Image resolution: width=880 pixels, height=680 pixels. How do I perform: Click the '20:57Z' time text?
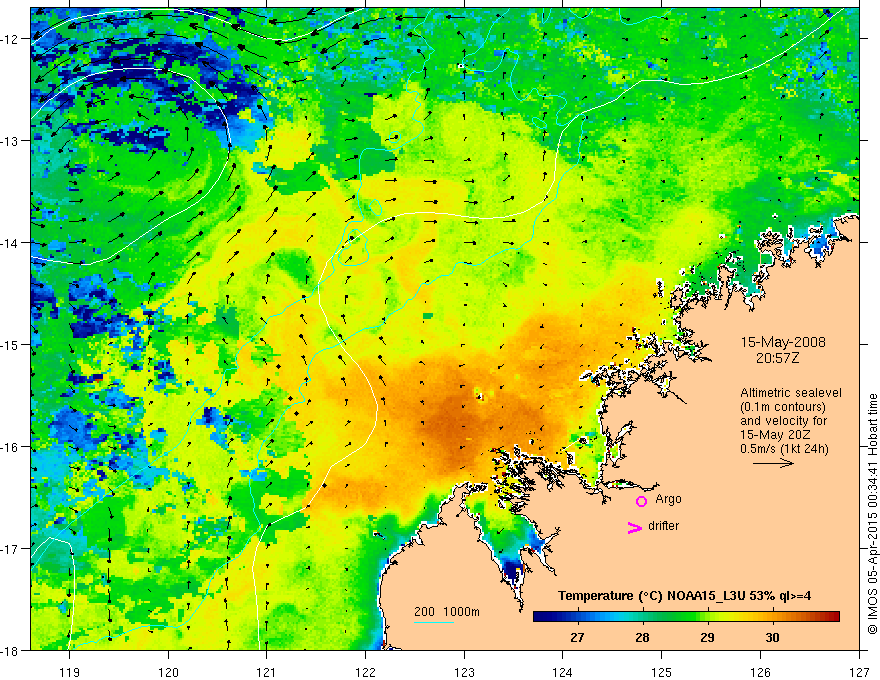point(777,358)
